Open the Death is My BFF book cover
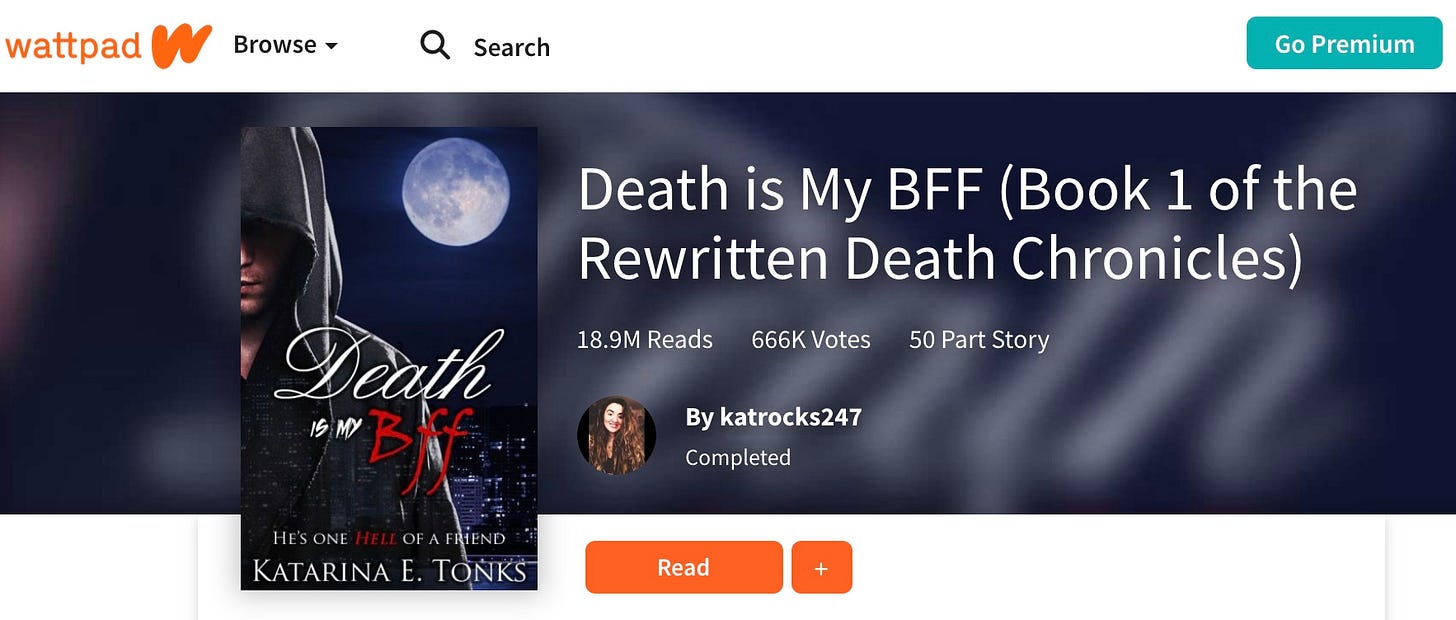This screenshot has height=620, width=1456. [389, 358]
